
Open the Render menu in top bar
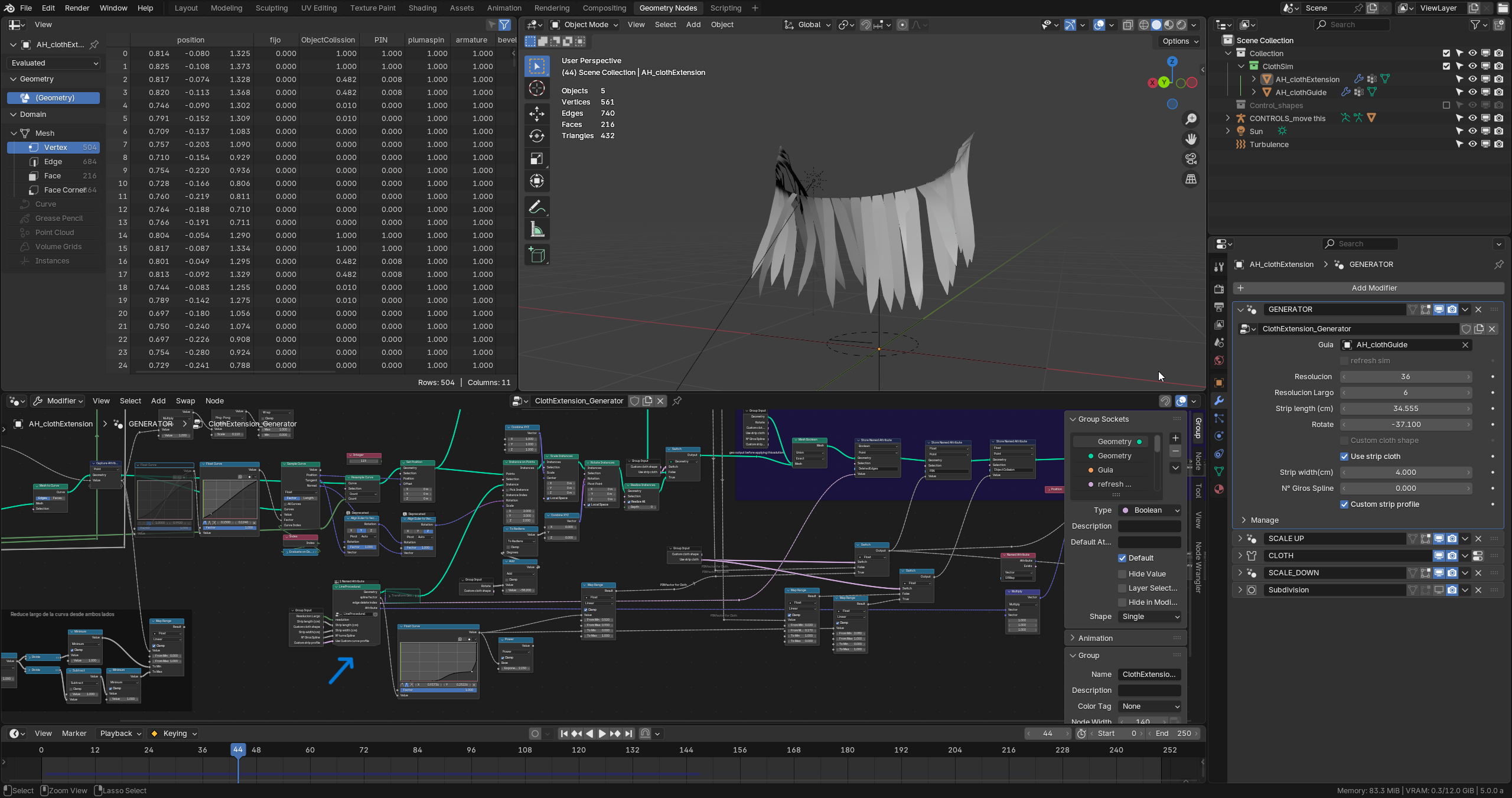coord(77,8)
